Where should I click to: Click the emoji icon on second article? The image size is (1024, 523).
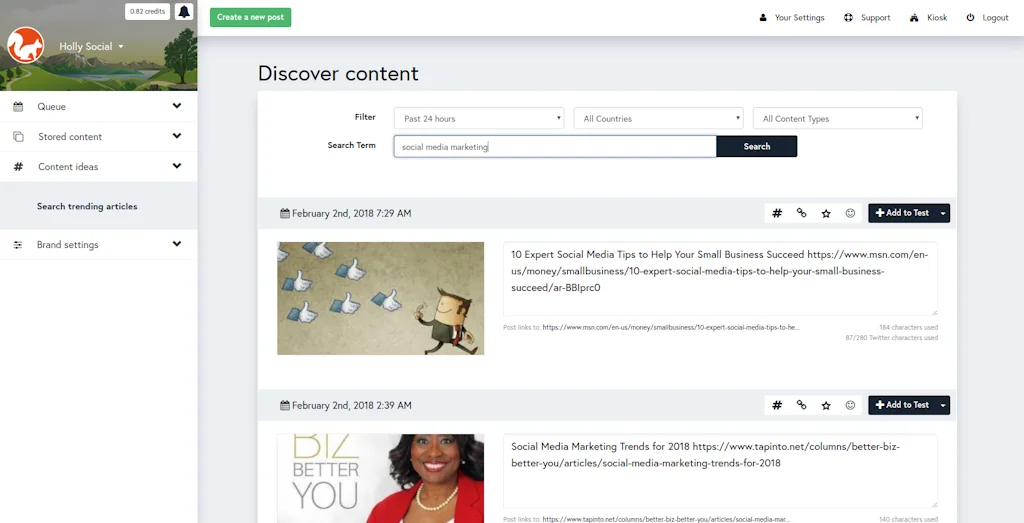click(x=851, y=405)
